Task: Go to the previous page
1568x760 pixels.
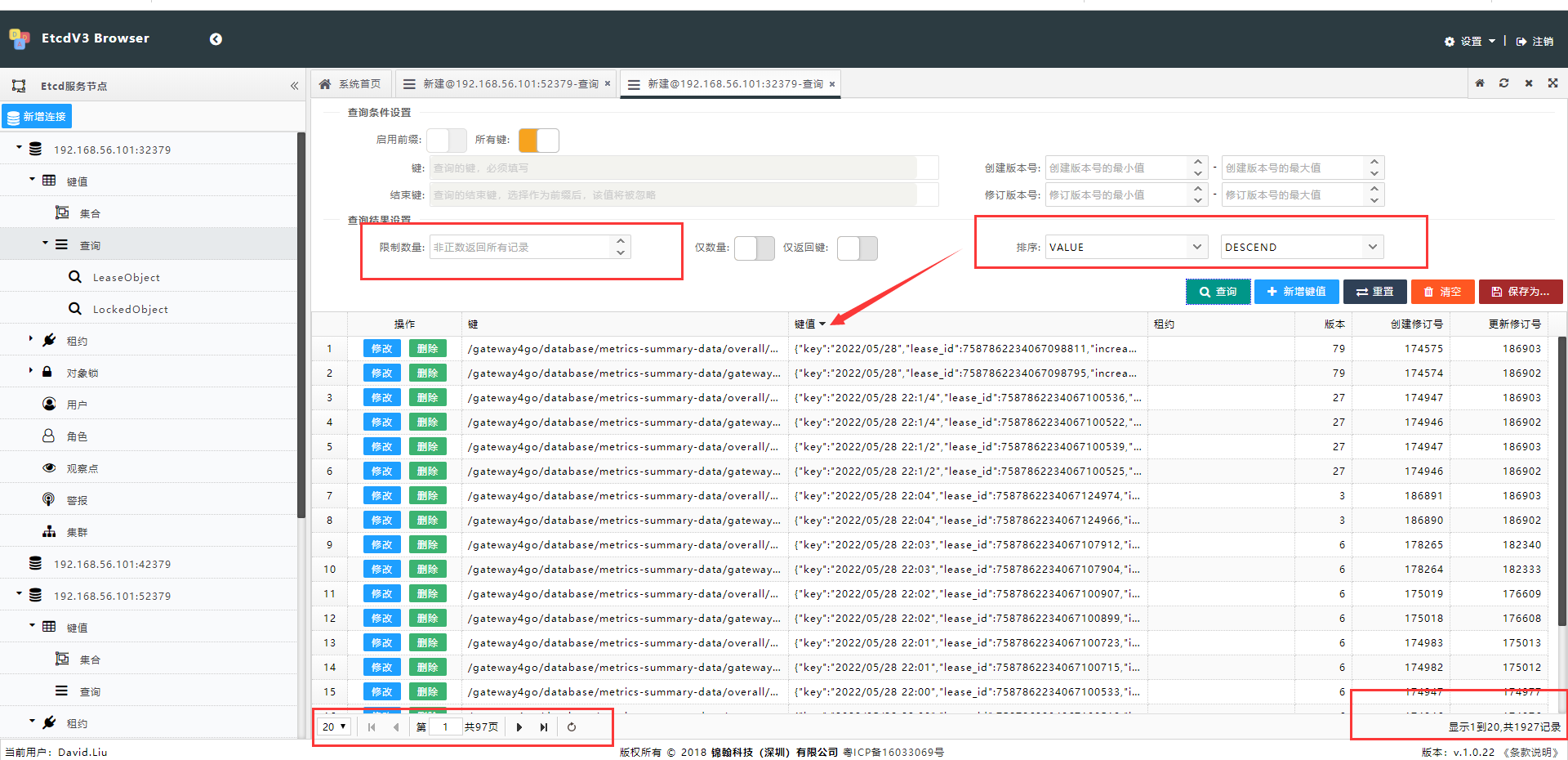Action: [396, 726]
